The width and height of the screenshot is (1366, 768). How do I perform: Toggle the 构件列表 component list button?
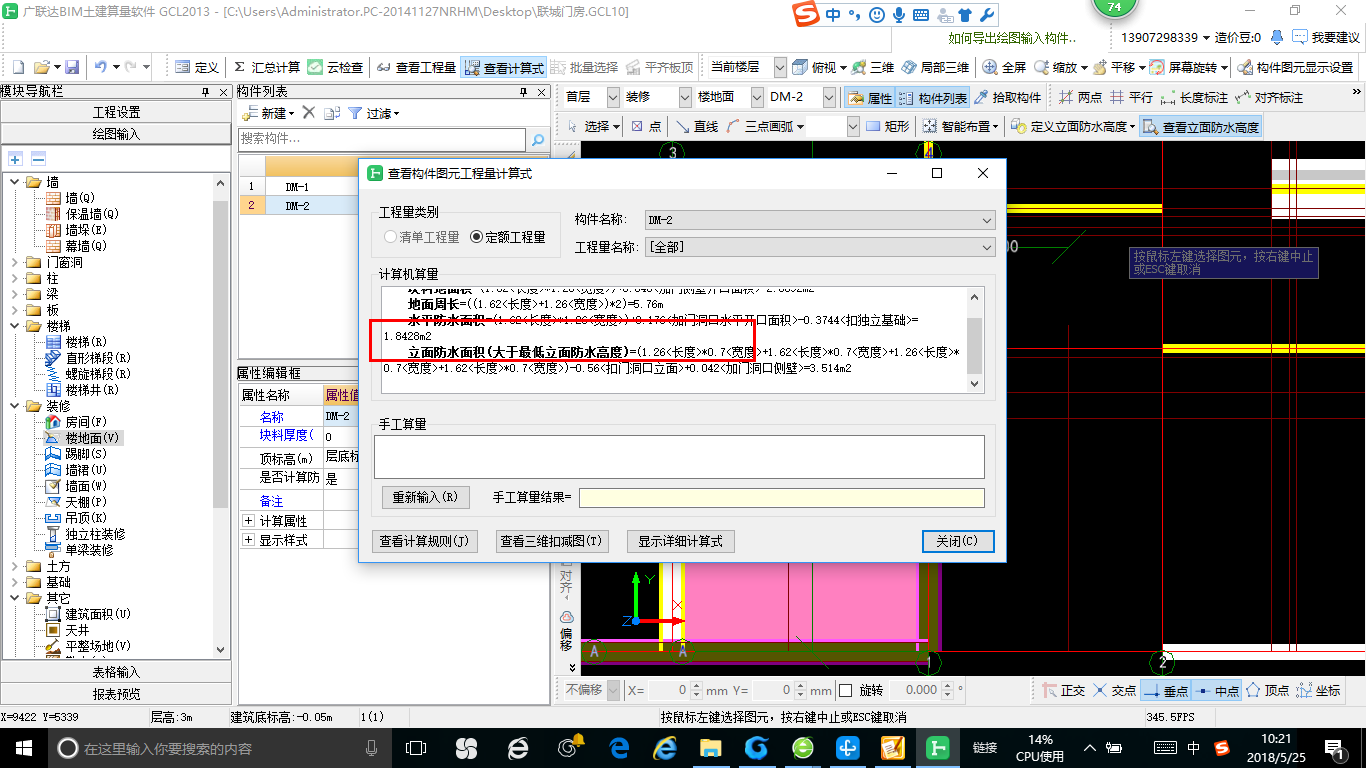933,98
